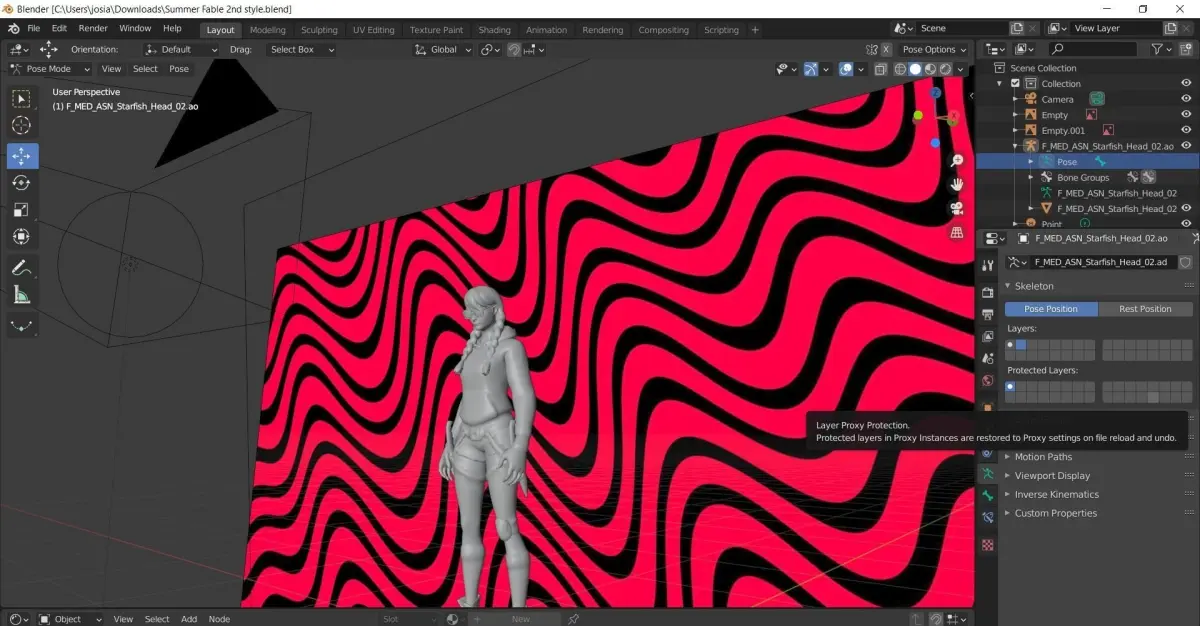This screenshot has width=1200, height=626.
Task: Open the viewport View menu
Action: (111, 69)
